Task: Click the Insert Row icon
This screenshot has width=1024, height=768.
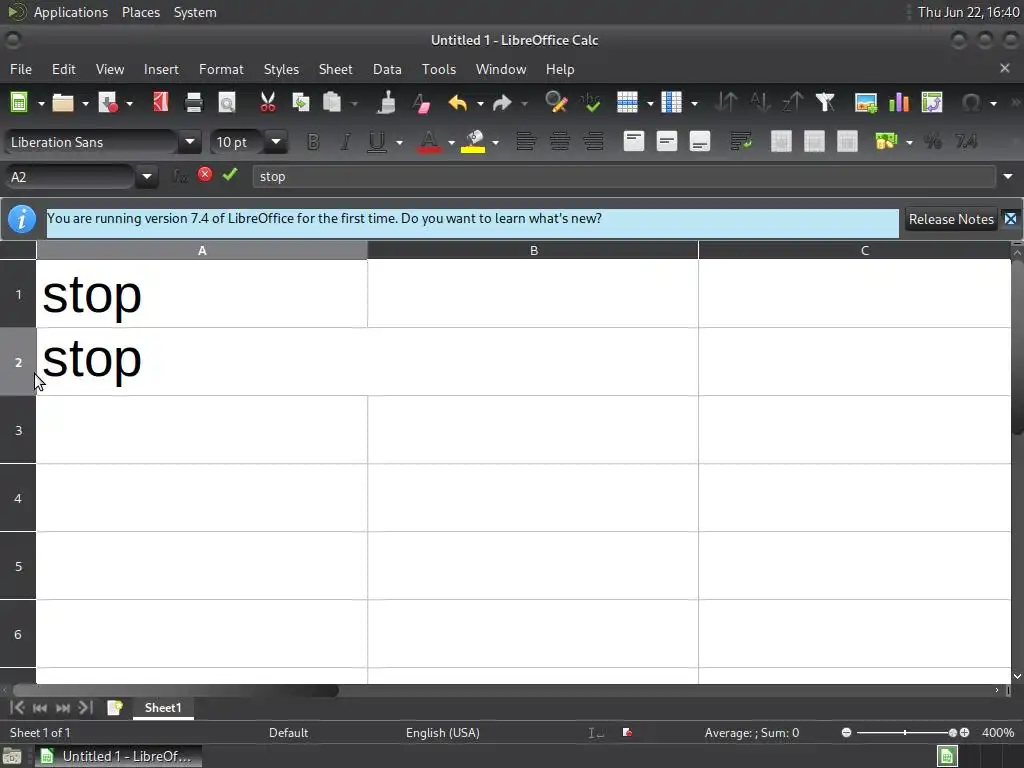Action: click(627, 103)
